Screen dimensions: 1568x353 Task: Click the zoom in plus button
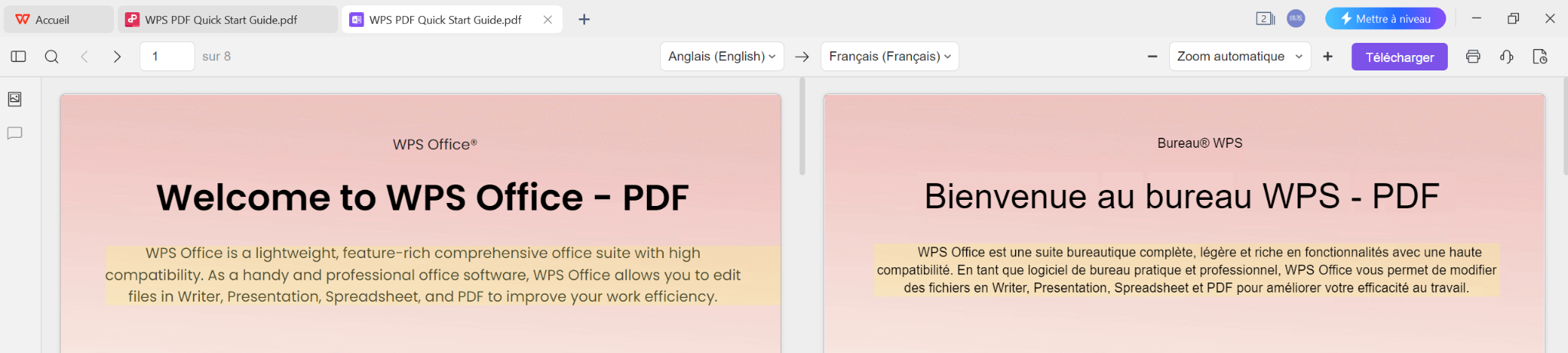1328,57
